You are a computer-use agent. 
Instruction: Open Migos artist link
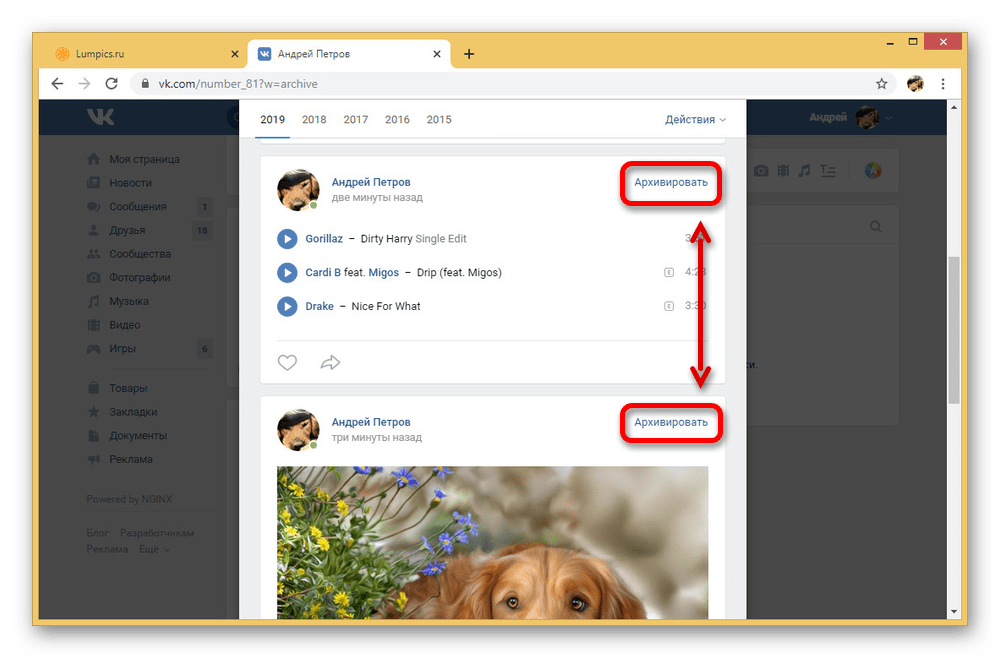pyautogui.click(x=383, y=272)
